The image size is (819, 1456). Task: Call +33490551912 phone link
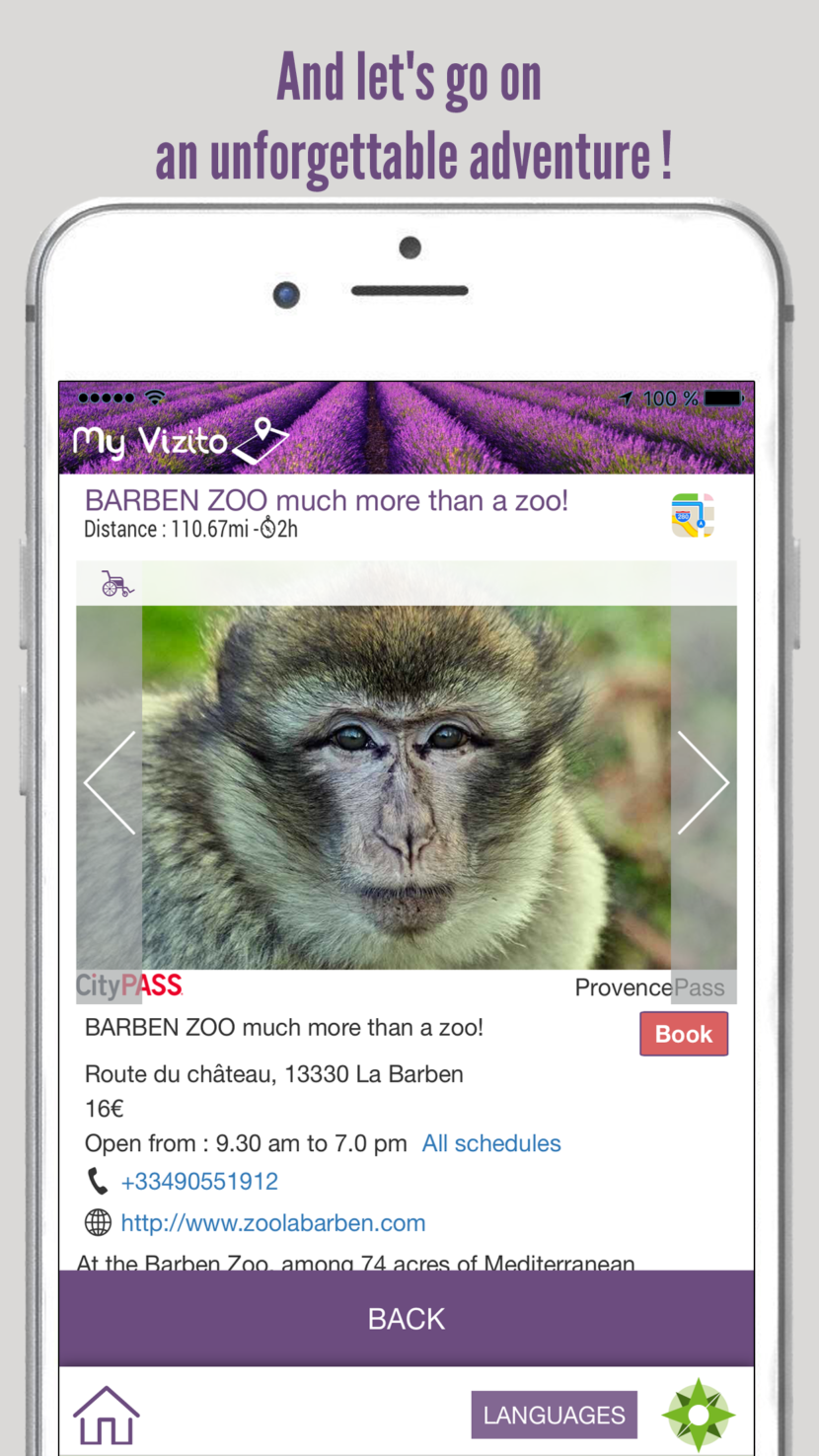click(199, 1181)
